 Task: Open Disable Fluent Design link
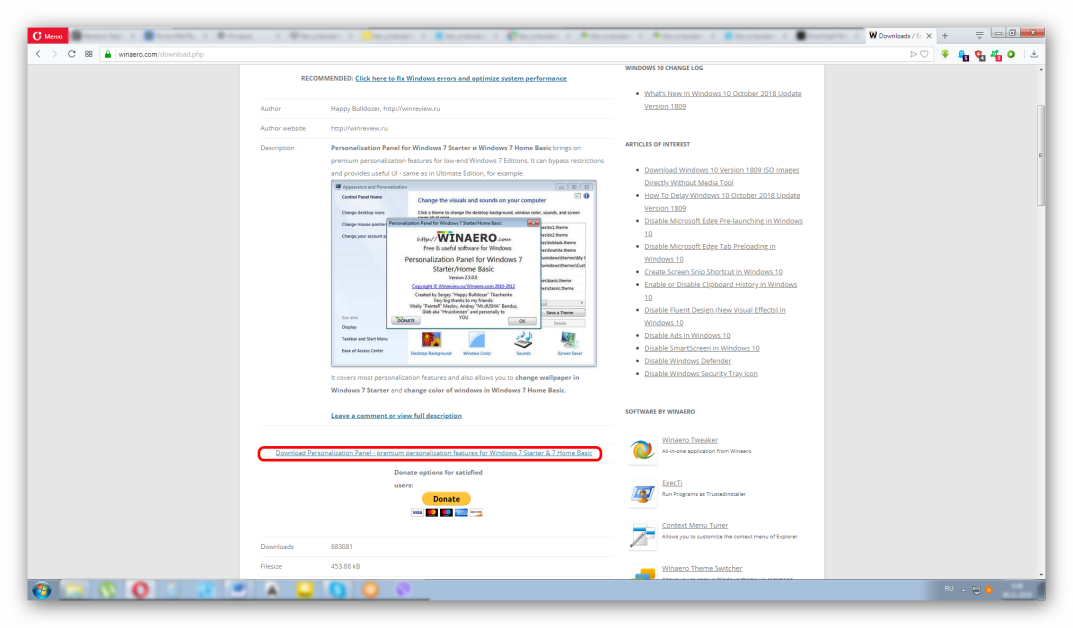point(714,316)
